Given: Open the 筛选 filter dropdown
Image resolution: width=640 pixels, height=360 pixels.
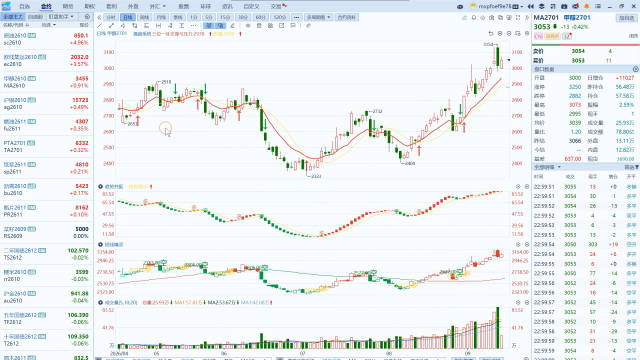Looking at the screenshot, I should (631, 167).
